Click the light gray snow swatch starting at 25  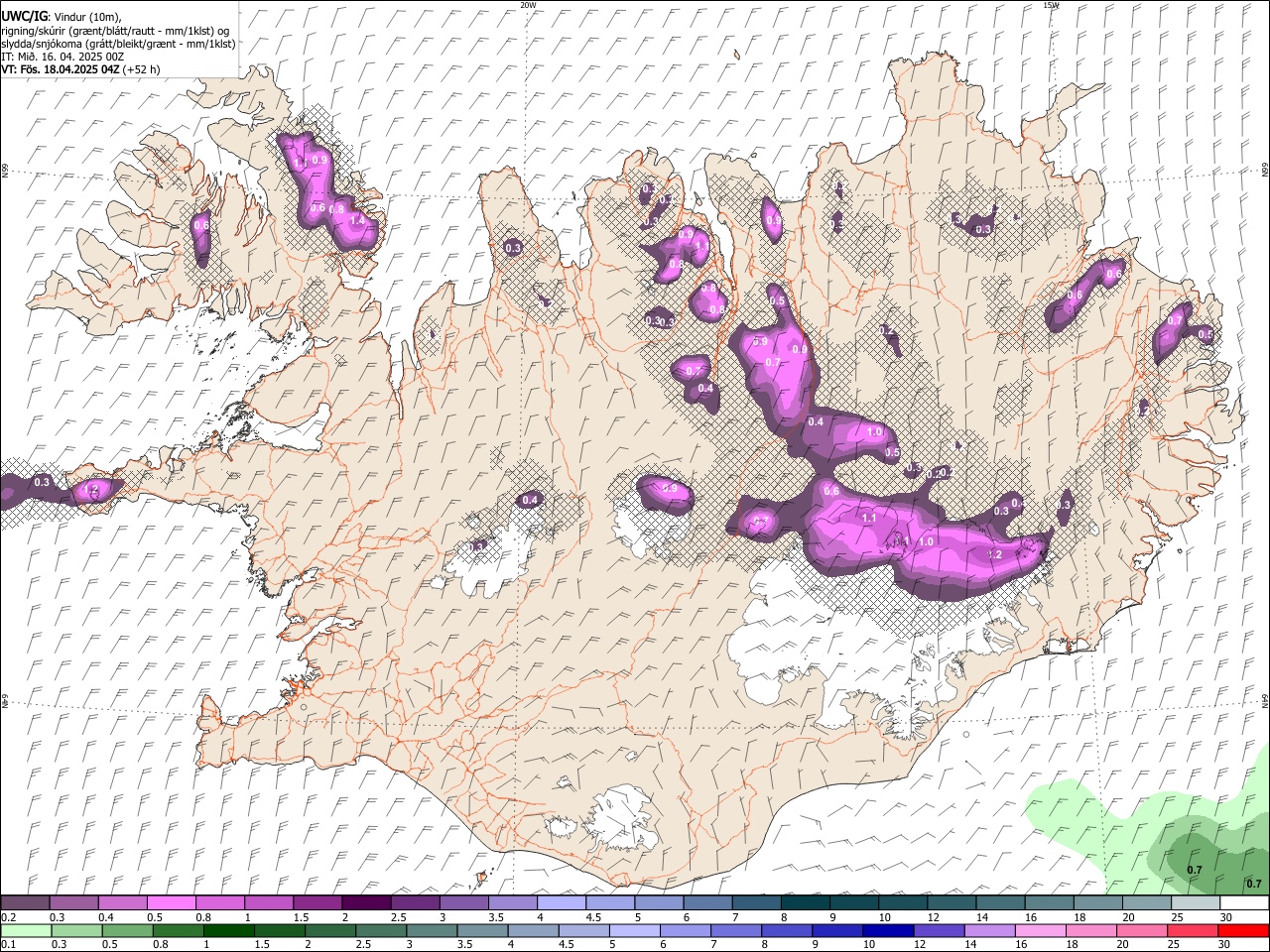[x=1196, y=903]
